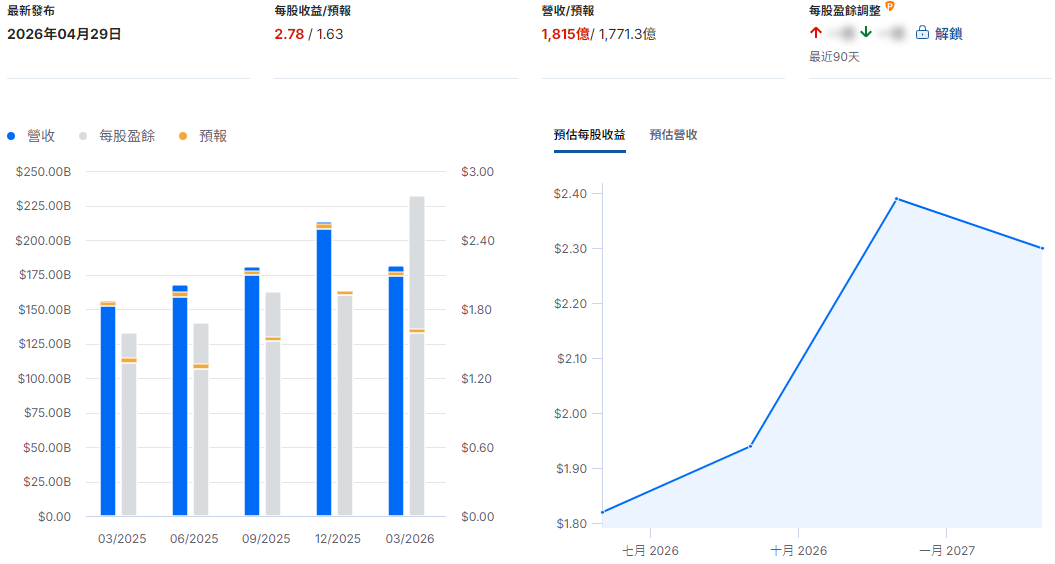The width and height of the screenshot is (1055, 564).
Task: Select the gray EPS bar for 12/2025
Action: pos(344,403)
